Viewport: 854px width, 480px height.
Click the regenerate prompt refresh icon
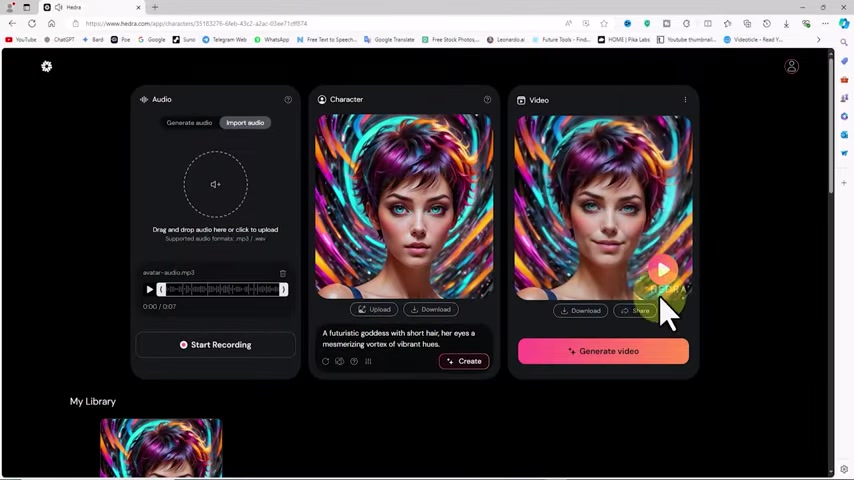tap(326, 361)
